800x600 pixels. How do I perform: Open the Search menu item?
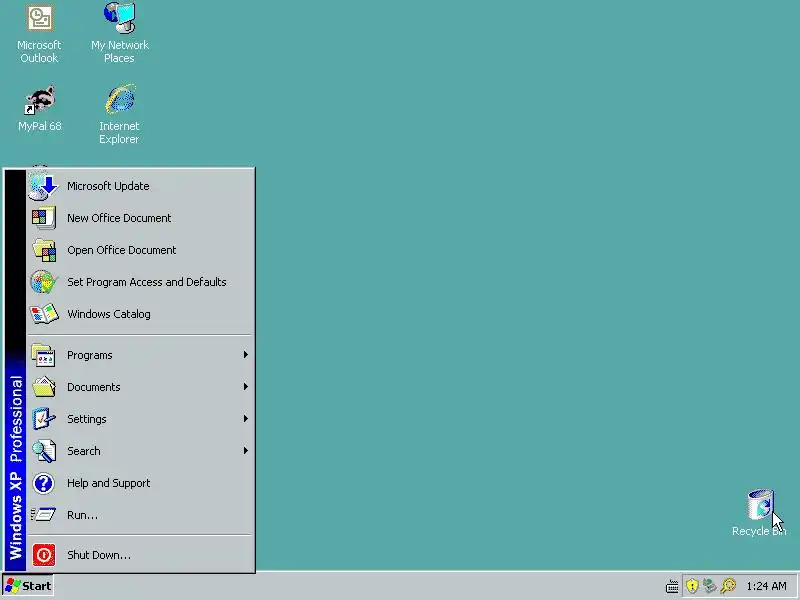140,451
